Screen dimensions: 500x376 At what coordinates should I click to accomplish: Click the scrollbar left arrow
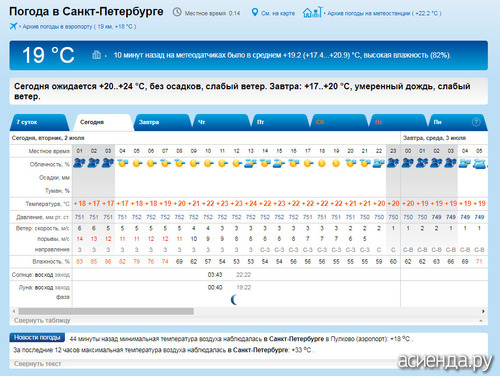click(x=14, y=311)
